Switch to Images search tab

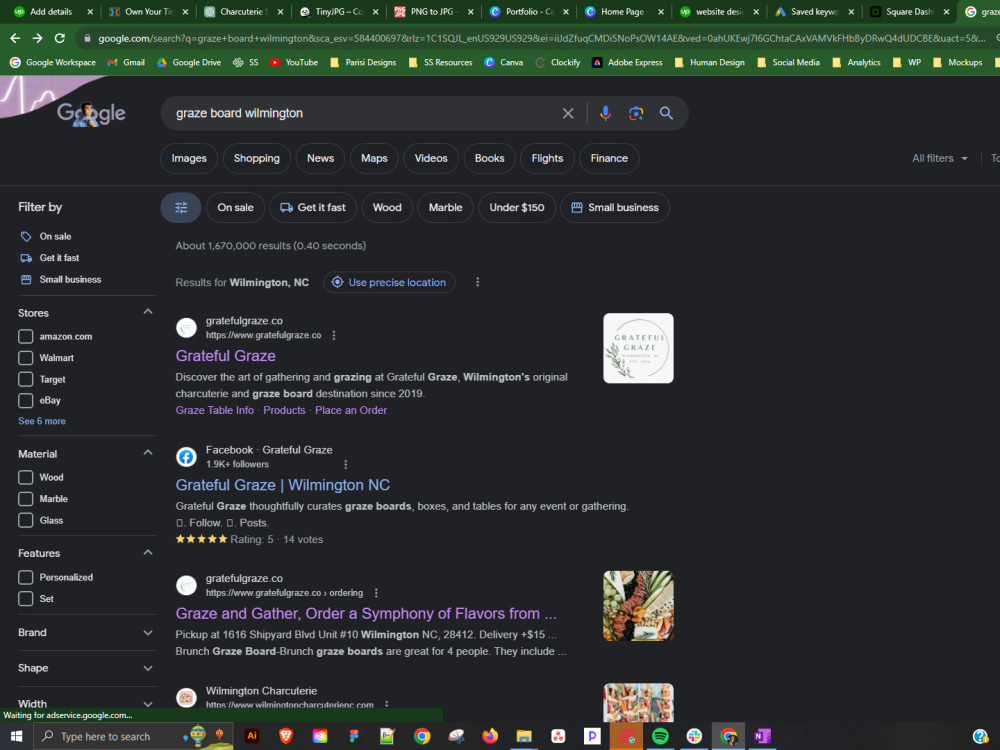pyautogui.click(x=189, y=158)
